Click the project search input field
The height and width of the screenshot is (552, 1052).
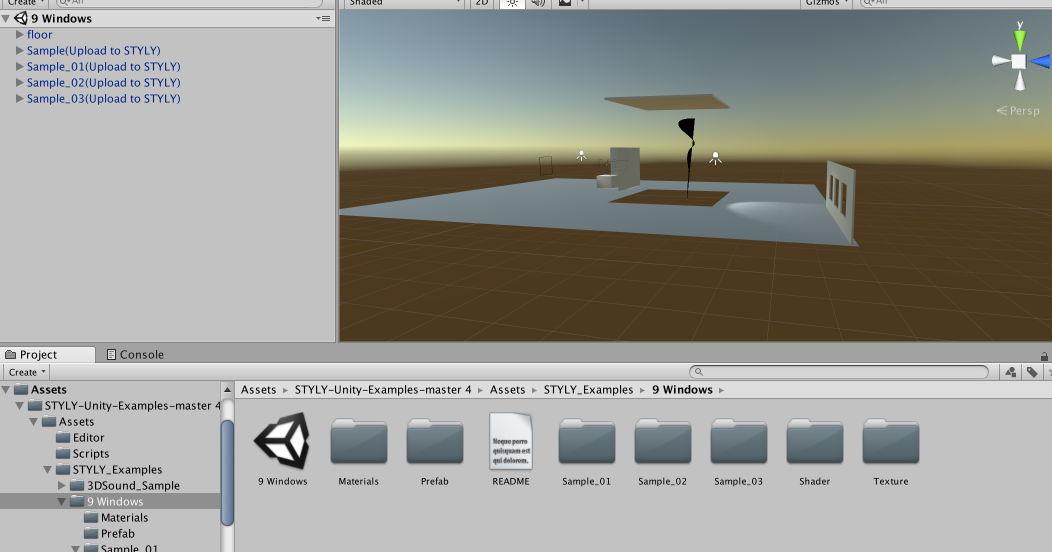point(839,372)
